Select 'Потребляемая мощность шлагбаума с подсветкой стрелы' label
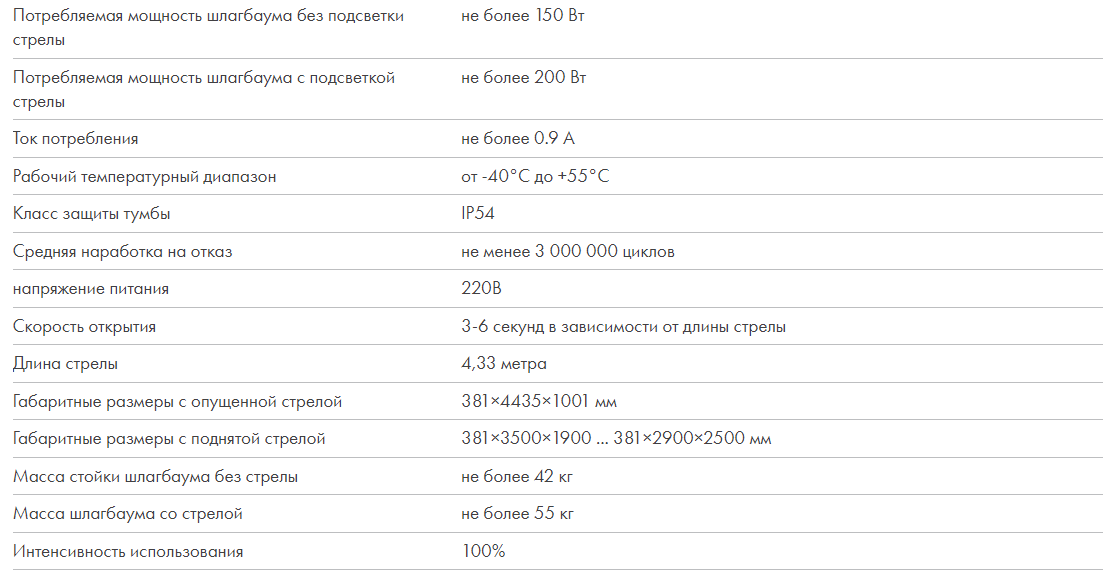 coord(204,89)
